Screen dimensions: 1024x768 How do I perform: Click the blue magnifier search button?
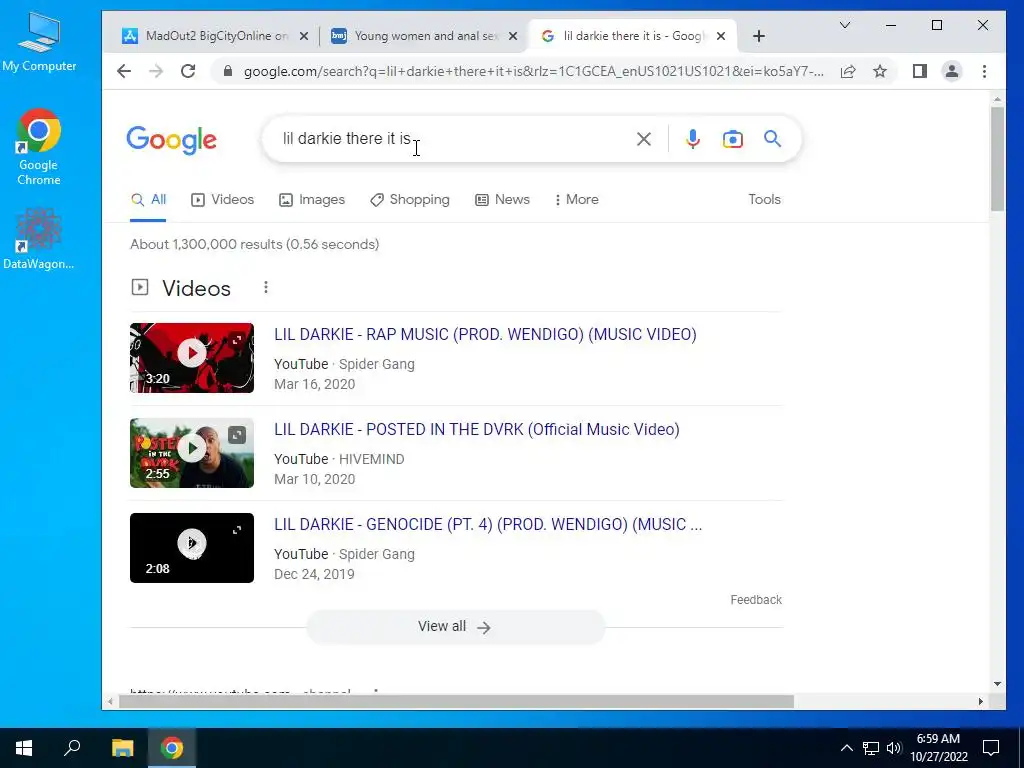point(773,138)
